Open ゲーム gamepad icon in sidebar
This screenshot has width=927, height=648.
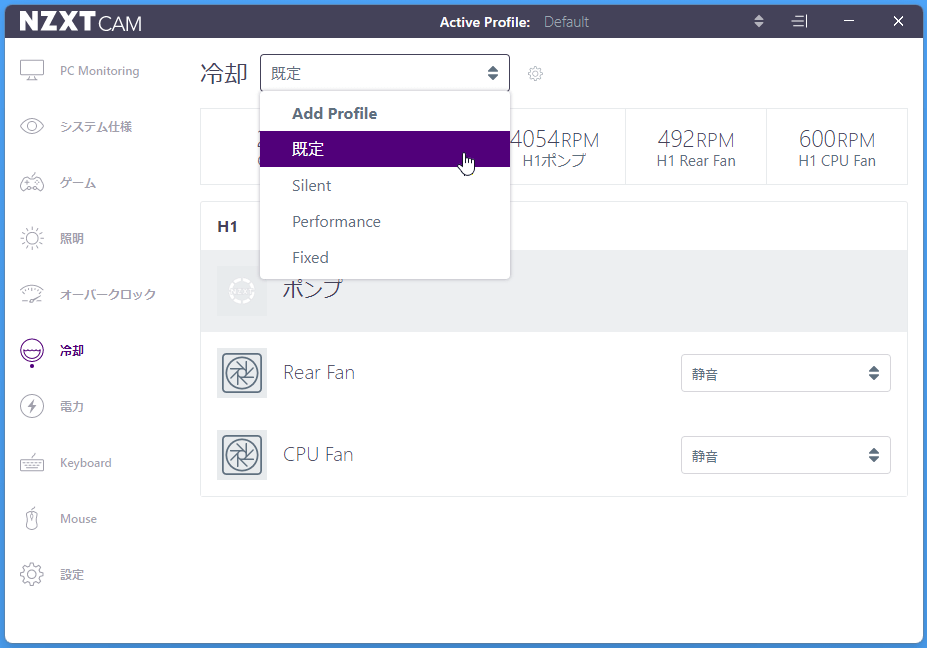pos(32,183)
